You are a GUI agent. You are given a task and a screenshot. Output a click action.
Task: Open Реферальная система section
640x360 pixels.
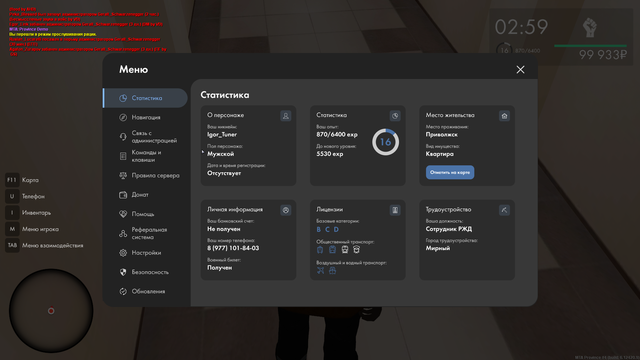pos(145,233)
